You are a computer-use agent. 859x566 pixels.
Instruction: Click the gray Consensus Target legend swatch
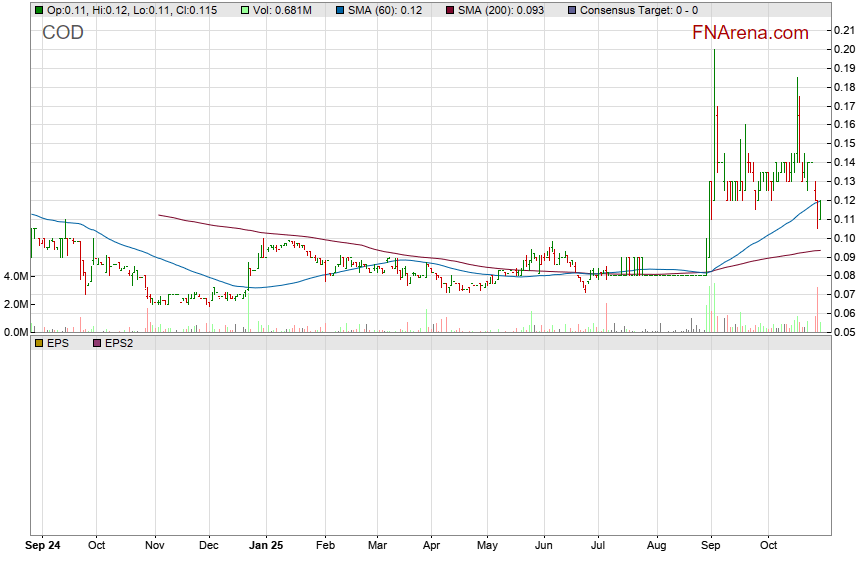(571, 10)
